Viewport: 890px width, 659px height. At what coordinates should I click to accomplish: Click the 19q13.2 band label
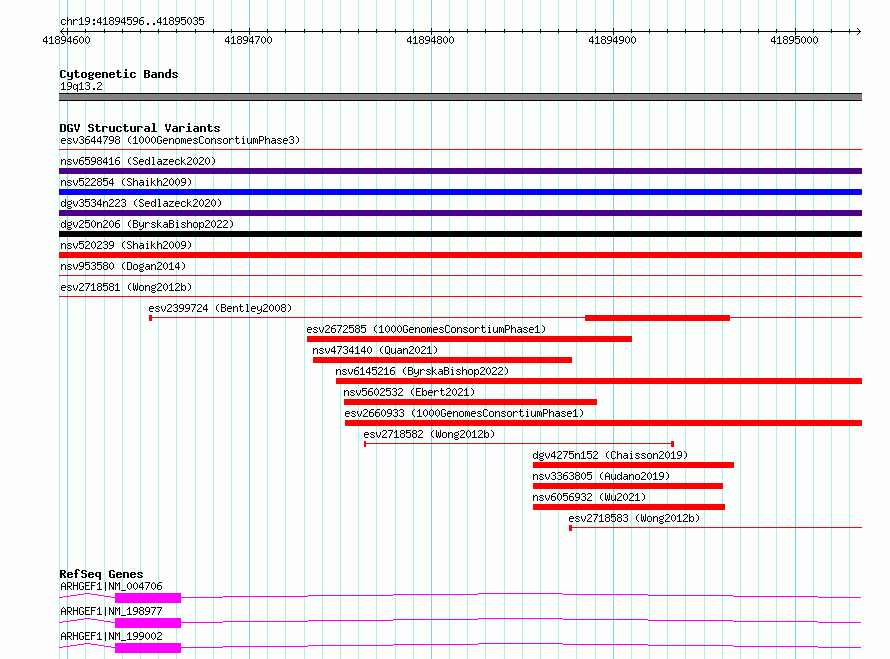pos(81,86)
